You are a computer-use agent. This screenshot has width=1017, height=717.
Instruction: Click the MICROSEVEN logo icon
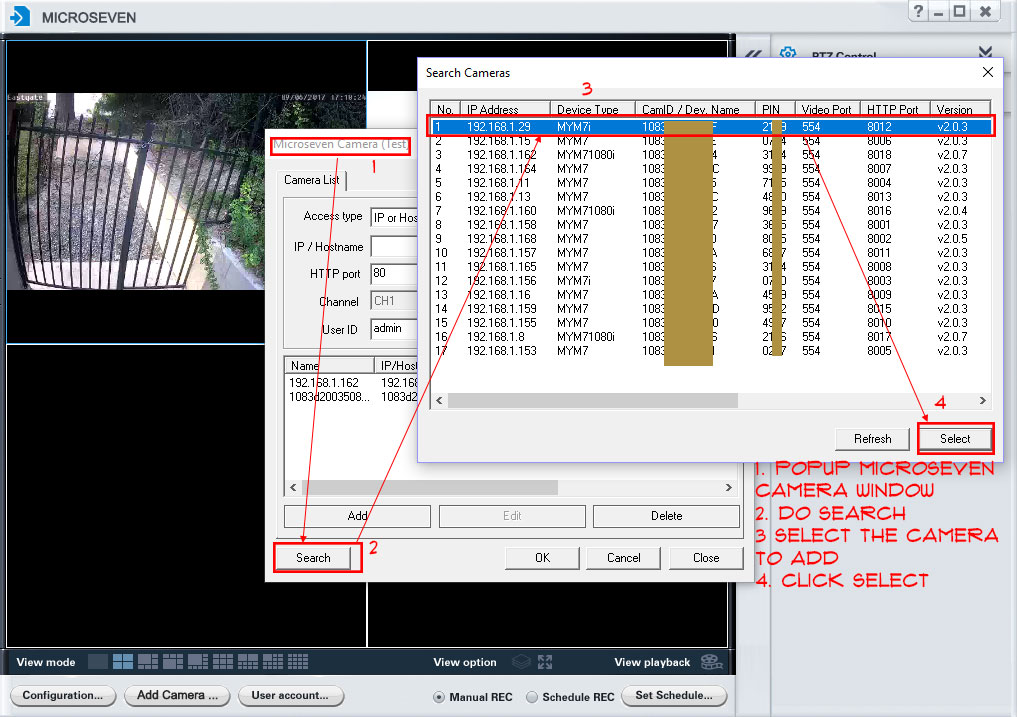20,16
